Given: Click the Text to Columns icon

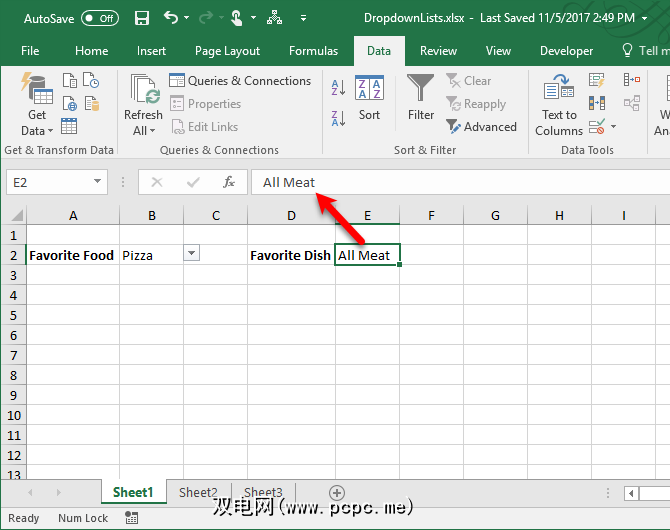Looking at the screenshot, I should [x=558, y=106].
